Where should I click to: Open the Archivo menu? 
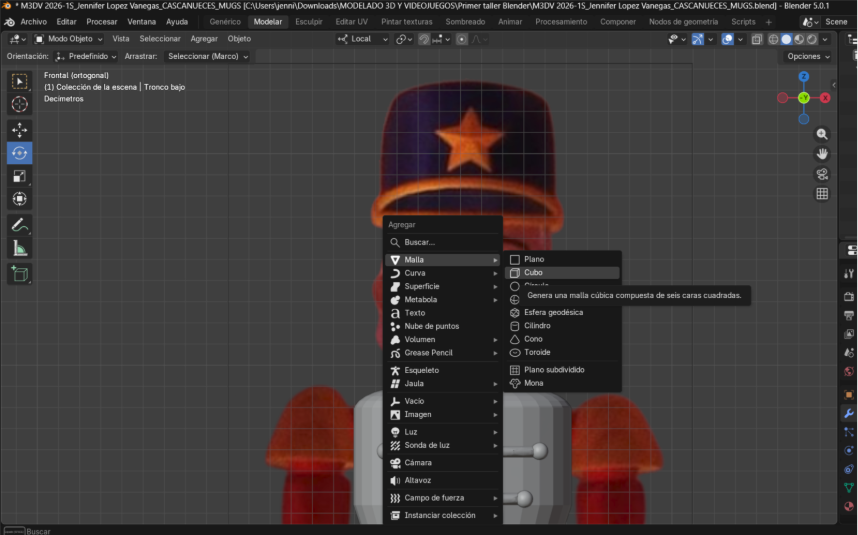click(33, 21)
